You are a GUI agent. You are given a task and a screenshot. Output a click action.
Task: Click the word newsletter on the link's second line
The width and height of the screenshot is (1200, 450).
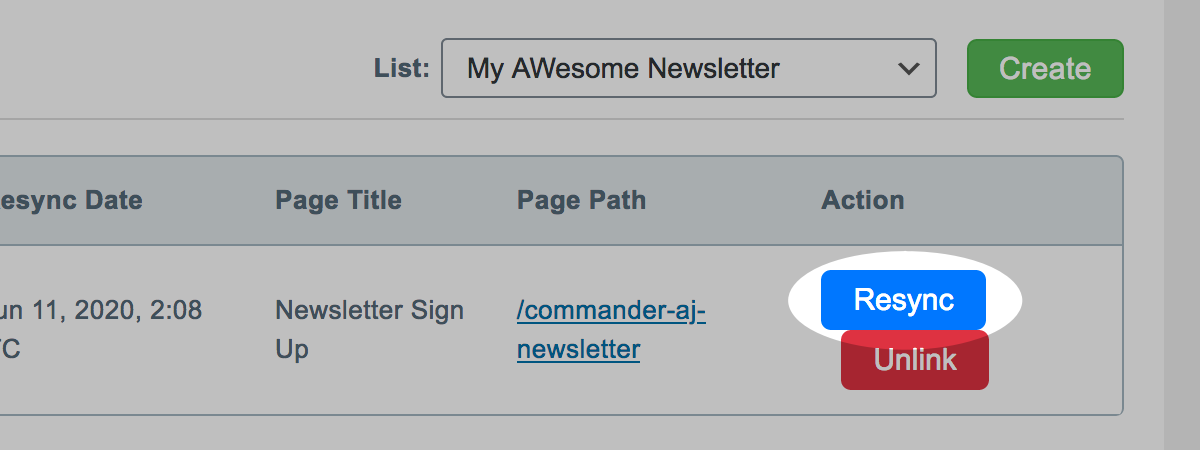click(578, 350)
